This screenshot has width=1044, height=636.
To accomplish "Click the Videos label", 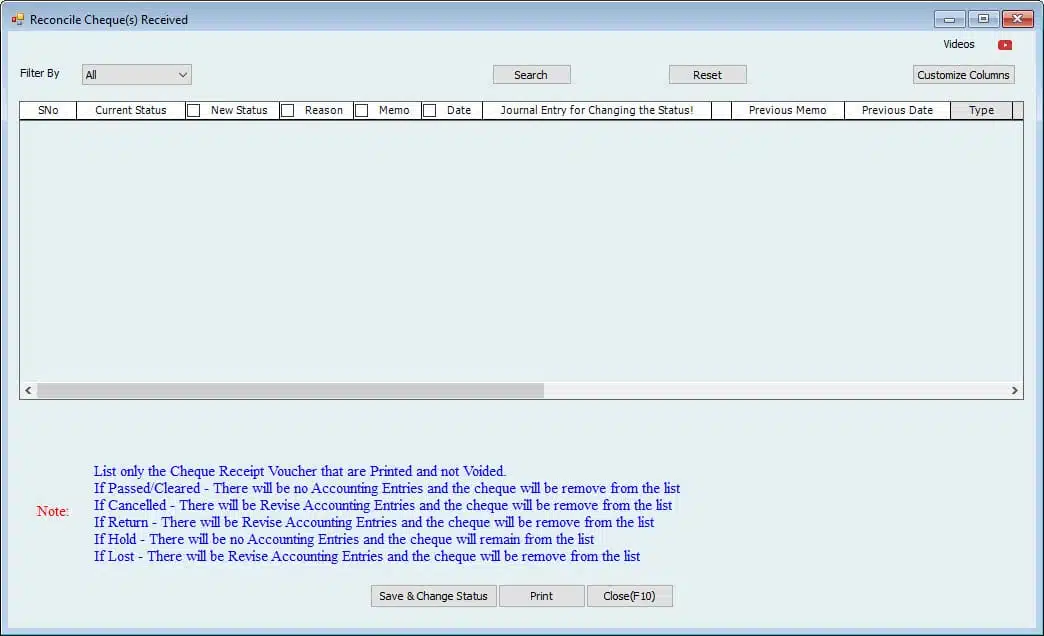I will (959, 44).
